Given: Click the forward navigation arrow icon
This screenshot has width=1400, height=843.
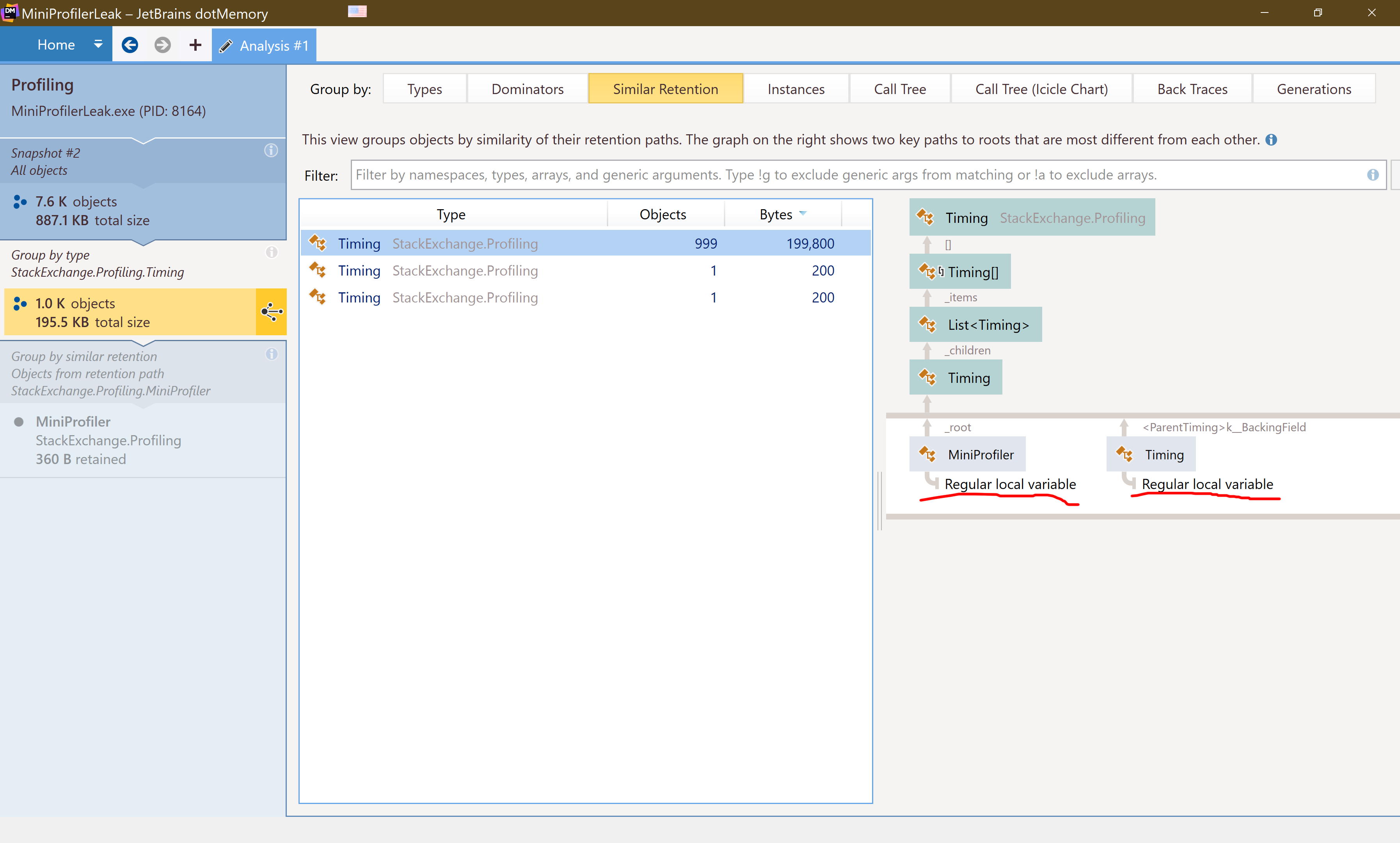Looking at the screenshot, I should 162,45.
